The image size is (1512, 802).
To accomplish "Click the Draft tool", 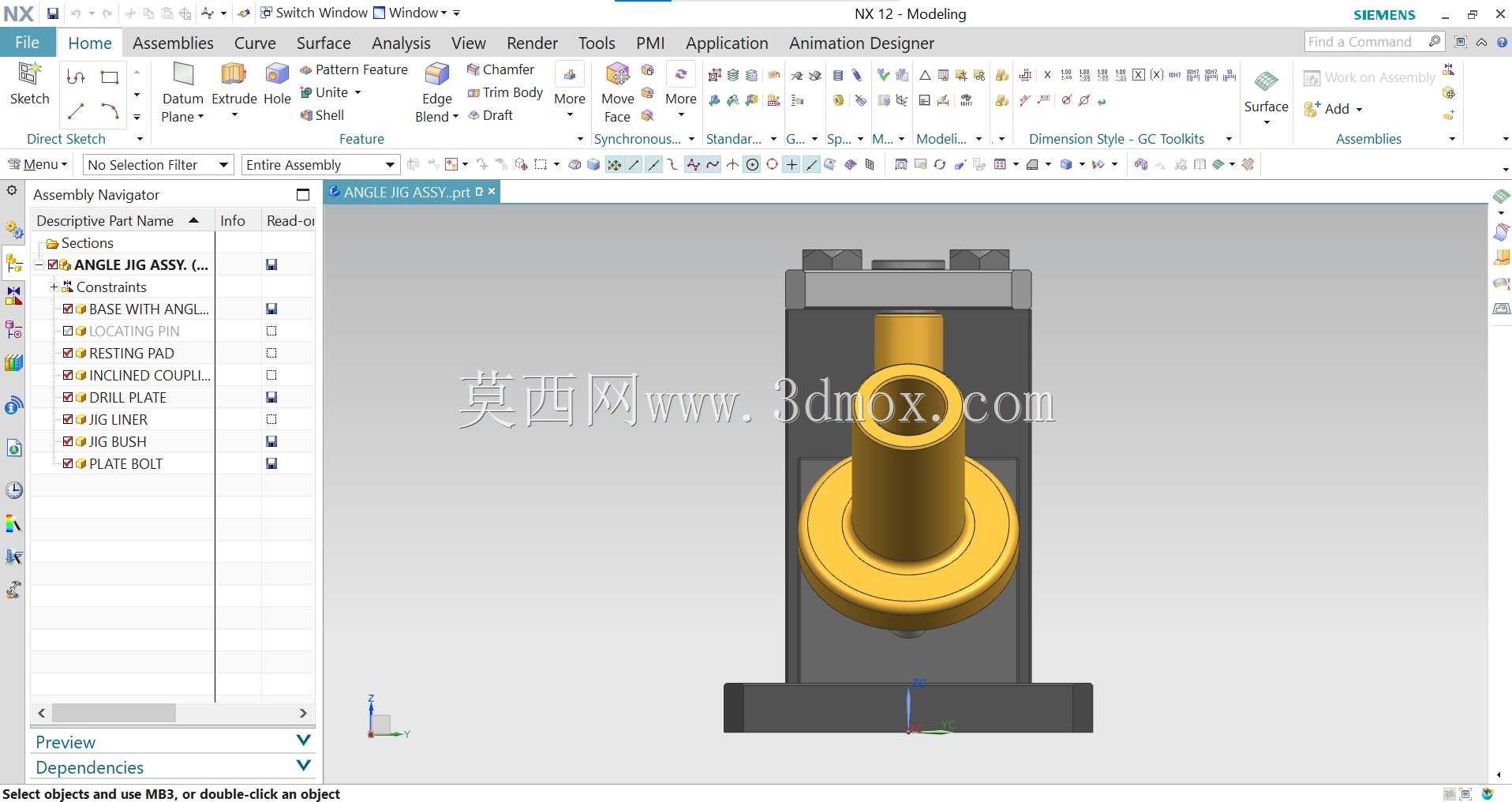I will 490,115.
